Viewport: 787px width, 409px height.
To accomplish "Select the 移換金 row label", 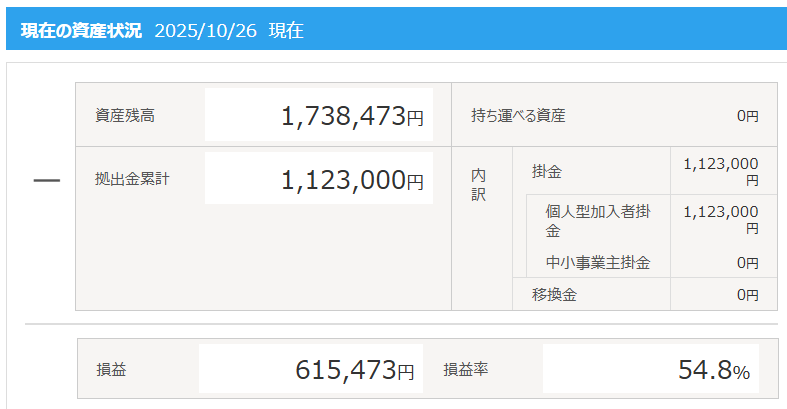I will point(555,294).
